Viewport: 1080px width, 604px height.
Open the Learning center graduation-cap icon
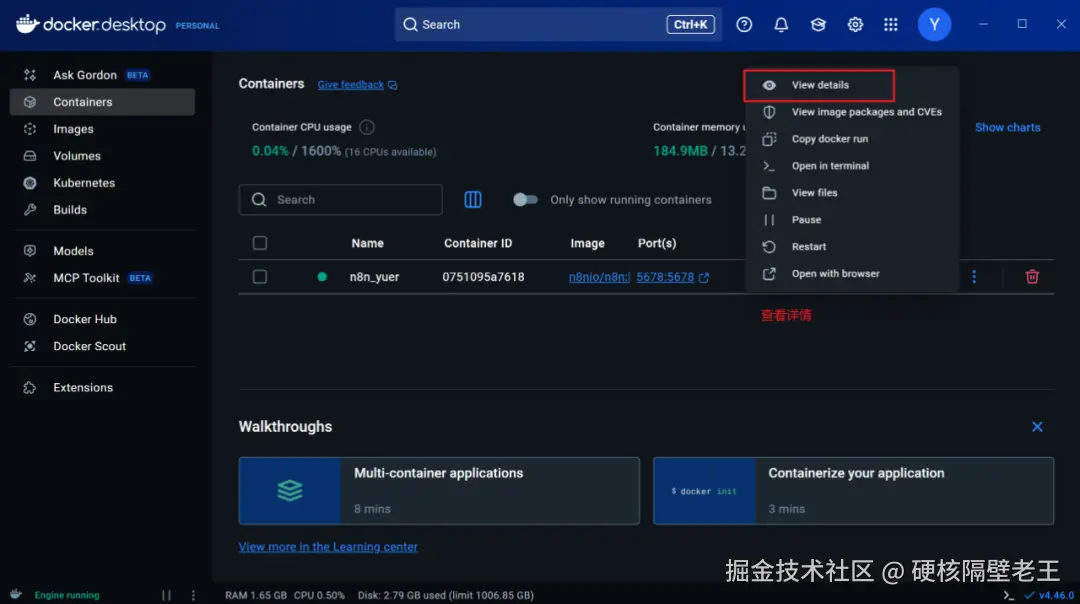point(818,24)
